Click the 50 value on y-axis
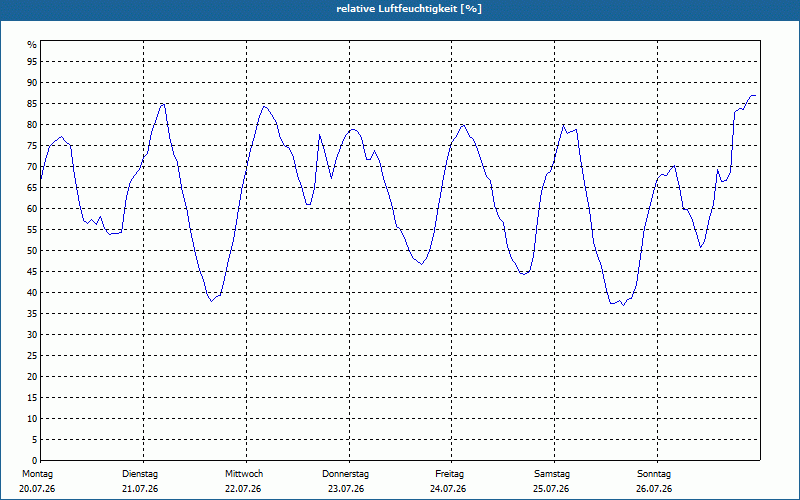 pos(32,251)
